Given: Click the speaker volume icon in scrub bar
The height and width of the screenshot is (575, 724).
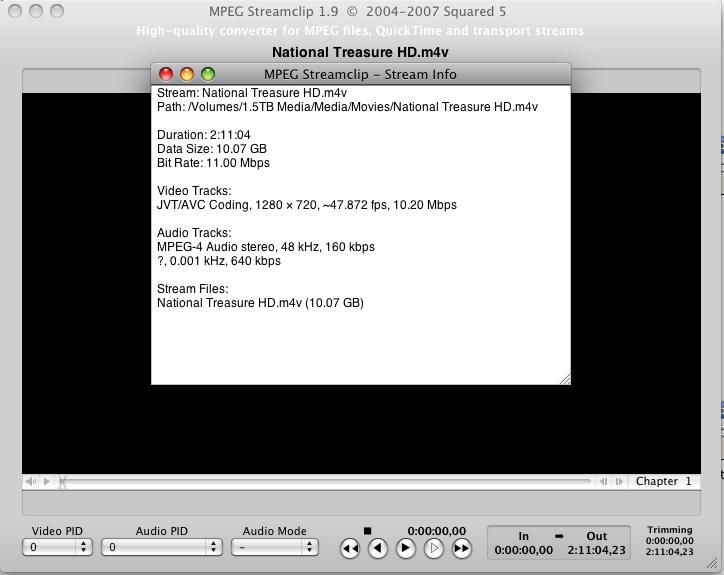Looking at the screenshot, I should tap(31, 482).
